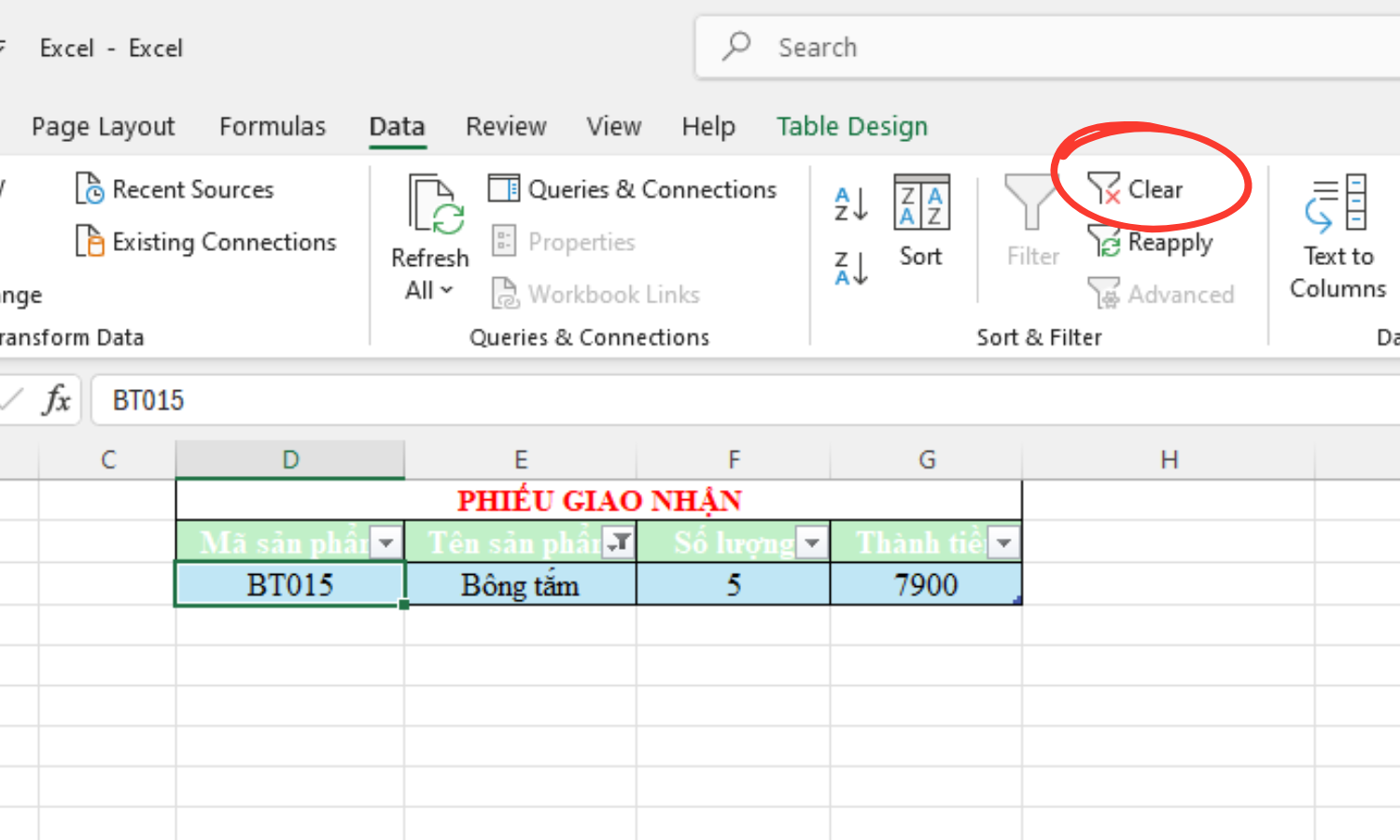Switch to the Review tab
1400x840 pixels.
(505, 126)
